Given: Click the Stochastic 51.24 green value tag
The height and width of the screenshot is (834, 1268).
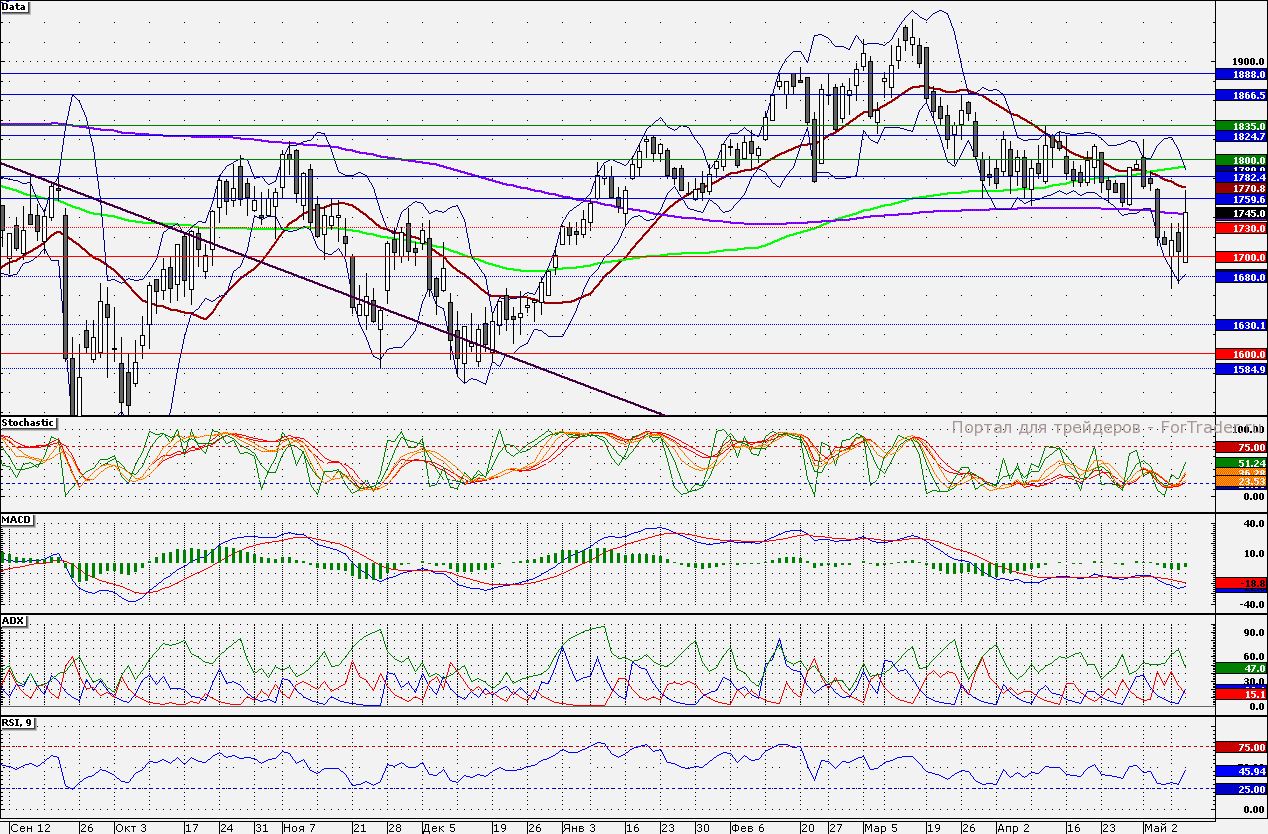Looking at the screenshot, I should pyautogui.click(x=1241, y=464).
